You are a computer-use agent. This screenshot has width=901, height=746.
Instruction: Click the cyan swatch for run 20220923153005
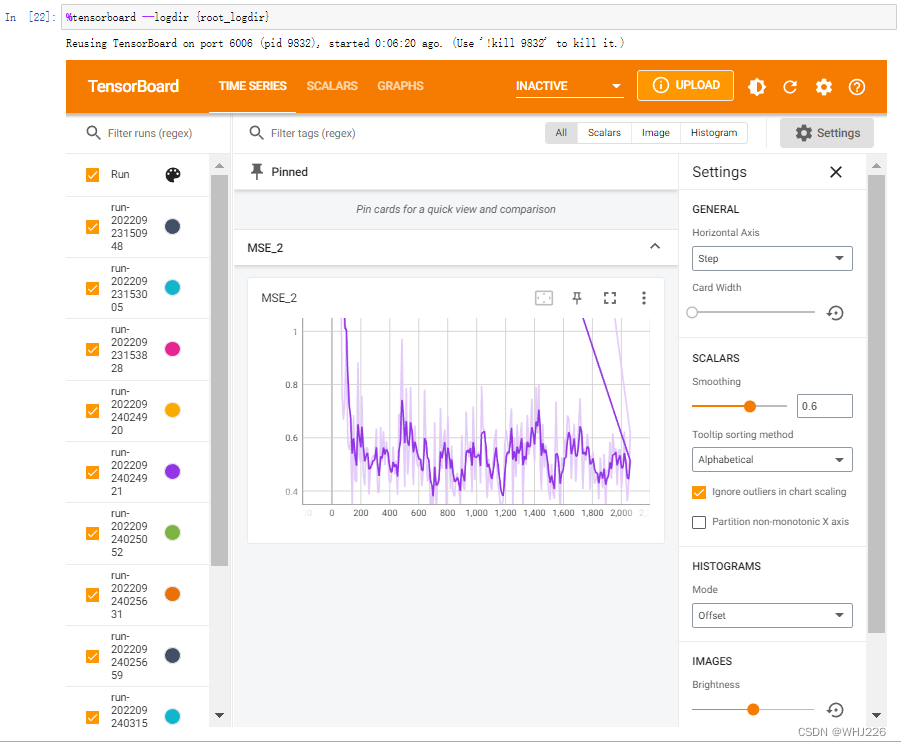[172, 287]
